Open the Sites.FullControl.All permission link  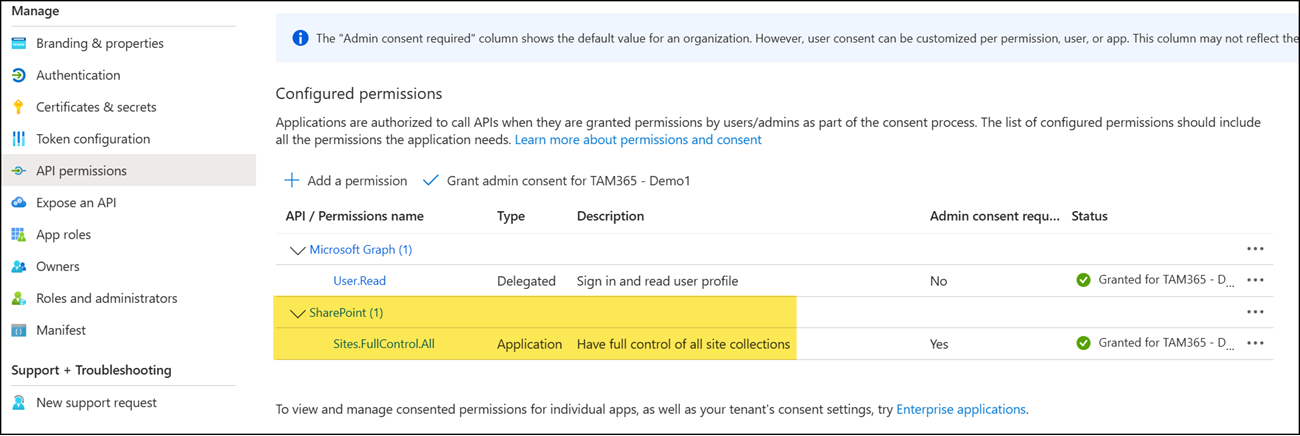(x=384, y=344)
